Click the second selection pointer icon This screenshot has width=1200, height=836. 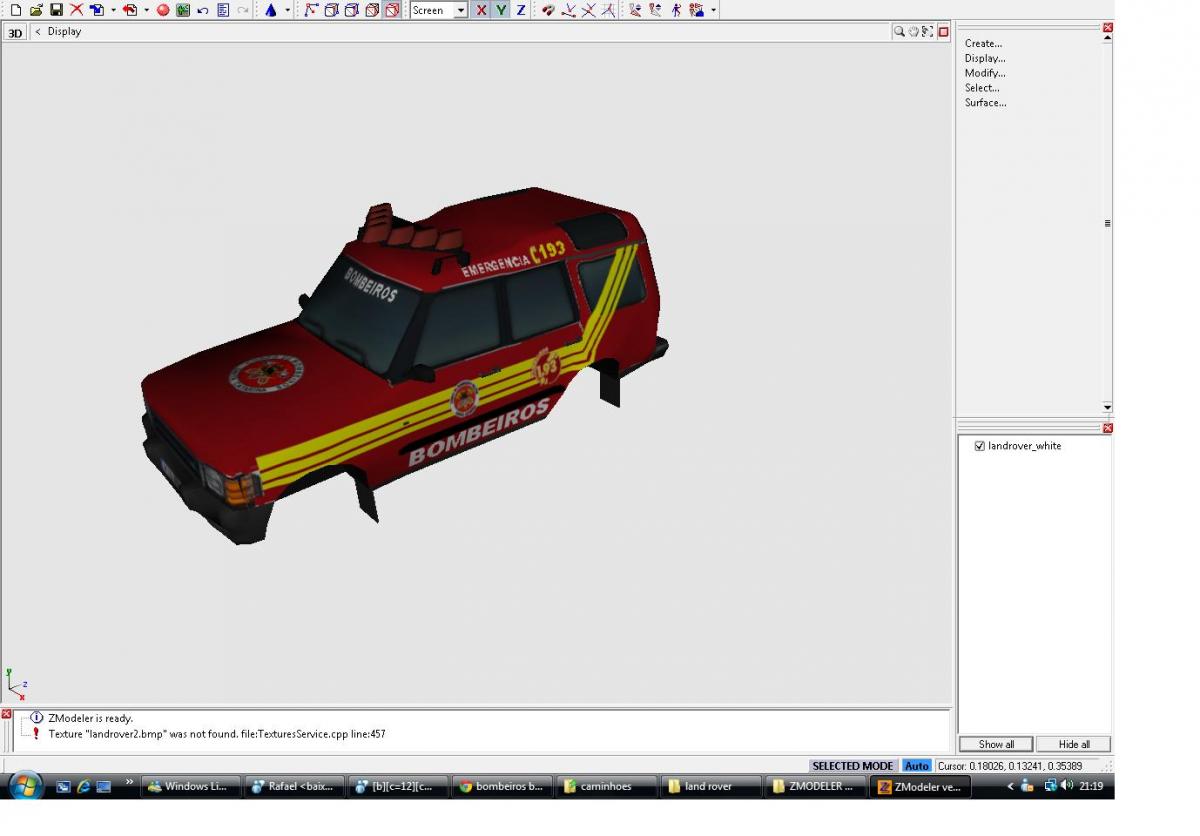pos(655,10)
